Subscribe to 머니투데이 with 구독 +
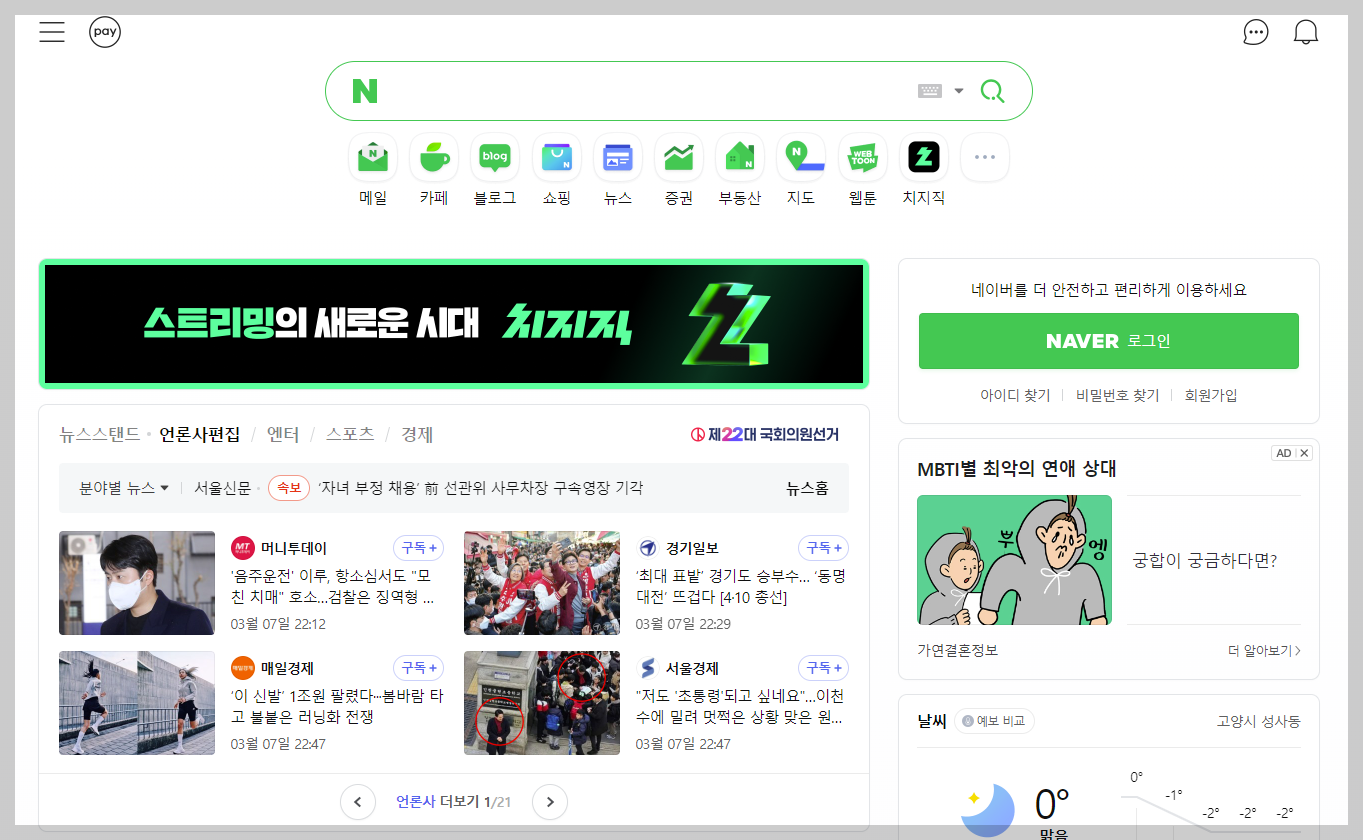Viewport: 1363px width, 840px height. [419, 548]
